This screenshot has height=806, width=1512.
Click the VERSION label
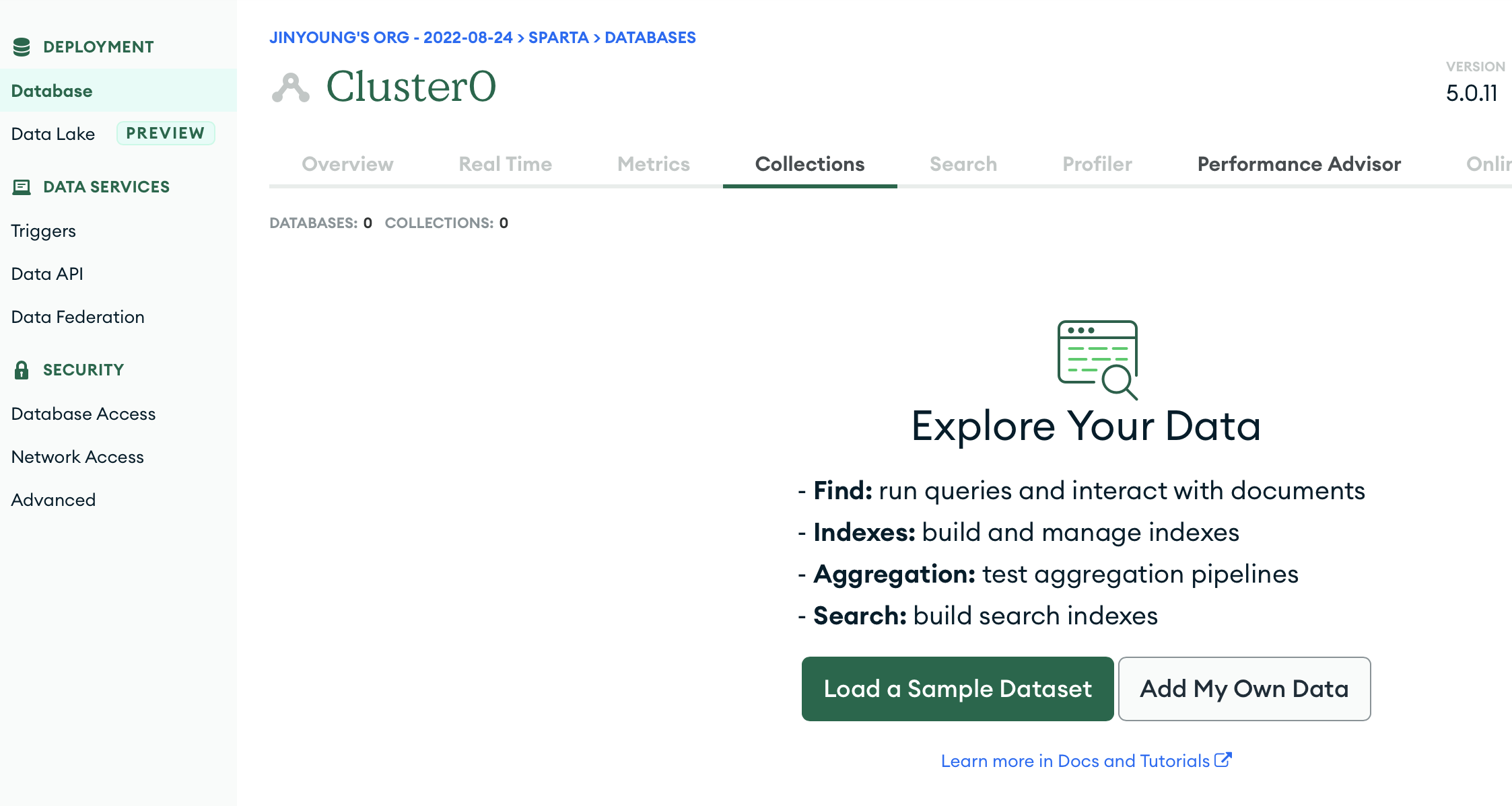point(1476,67)
